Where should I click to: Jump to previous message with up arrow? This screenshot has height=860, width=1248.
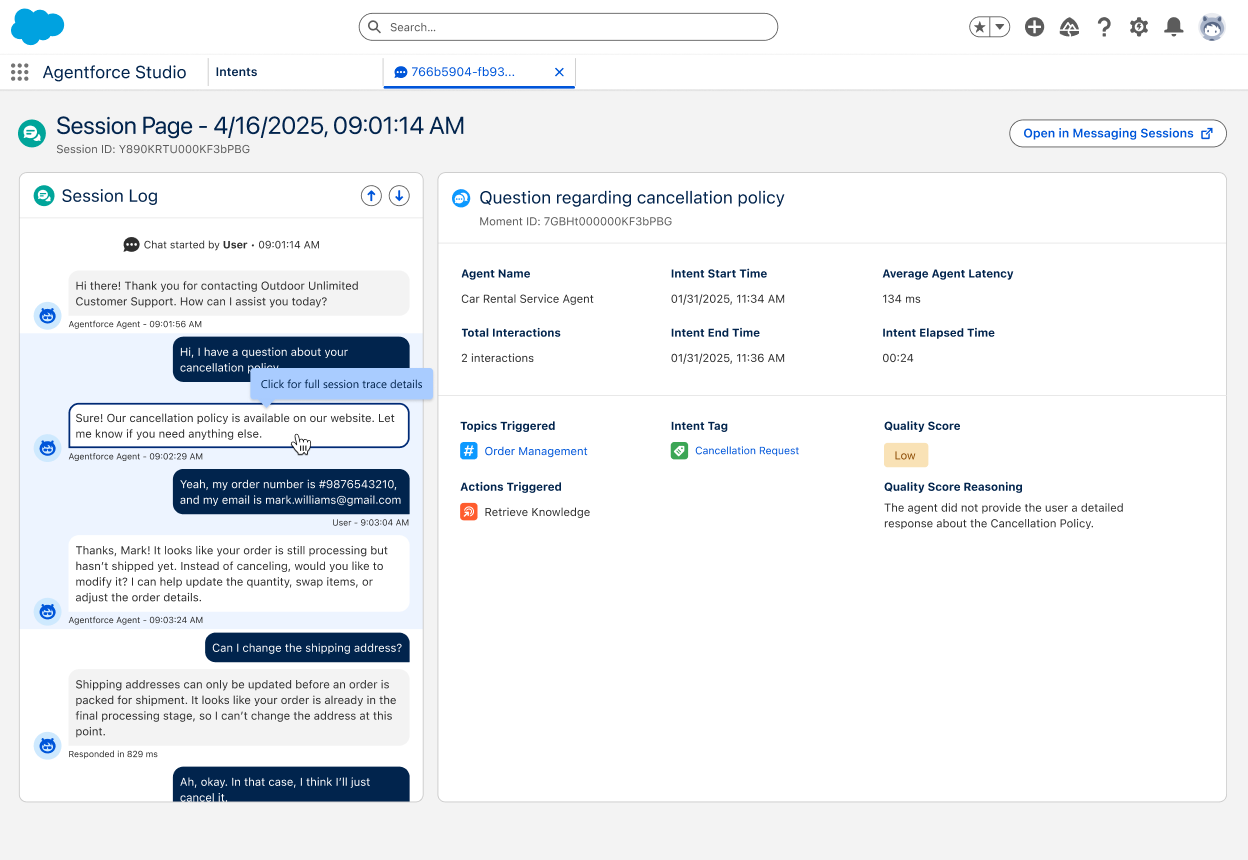click(x=371, y=196)
